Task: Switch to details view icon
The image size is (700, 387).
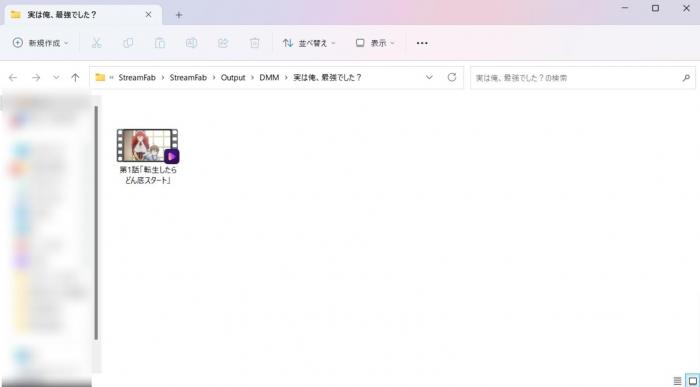Action: [x=677, y=381]
